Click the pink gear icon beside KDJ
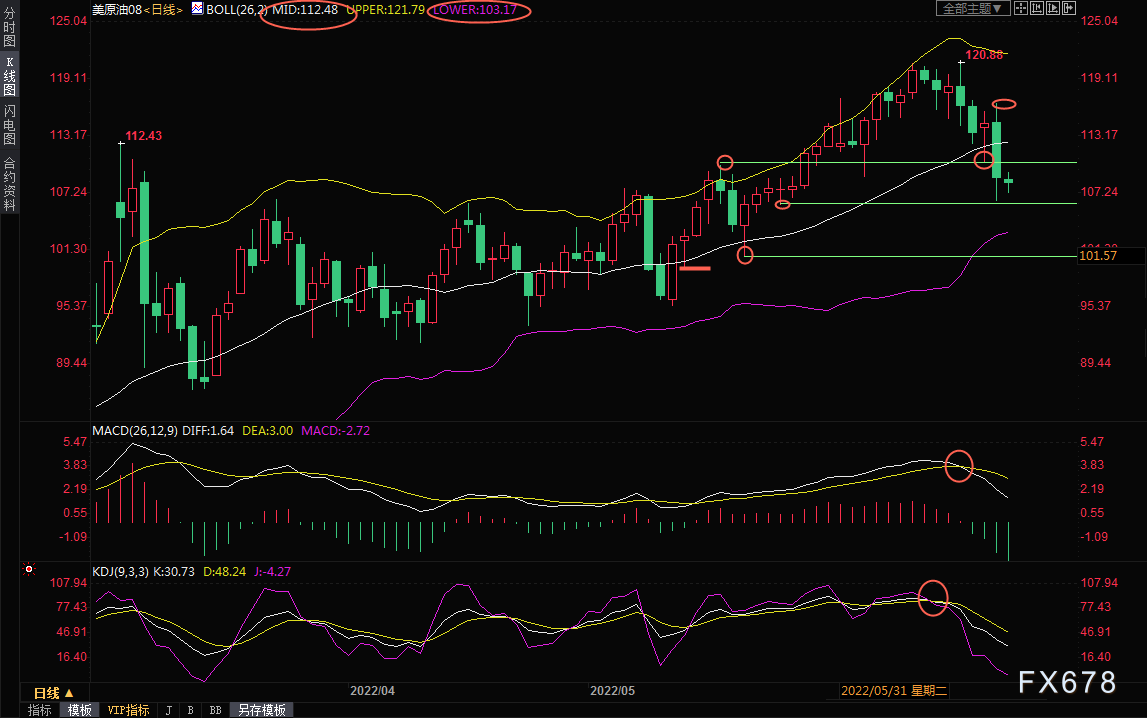The image size is (1147, 718). pyautogui.click(x=29, y=570)
